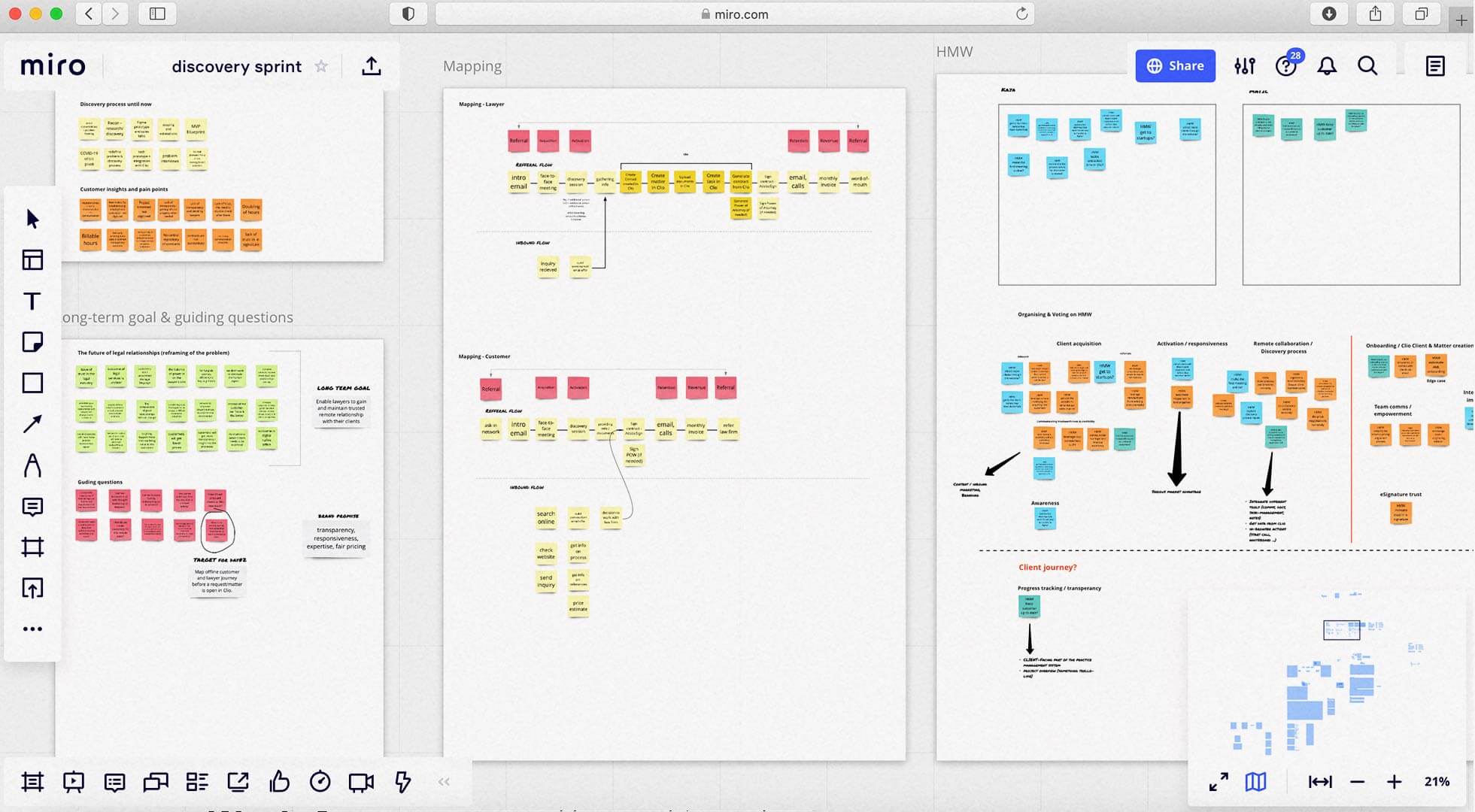Screen dimensions: 1475x812
Task: Select the cursor select tool
Action: tap(32, 219)
